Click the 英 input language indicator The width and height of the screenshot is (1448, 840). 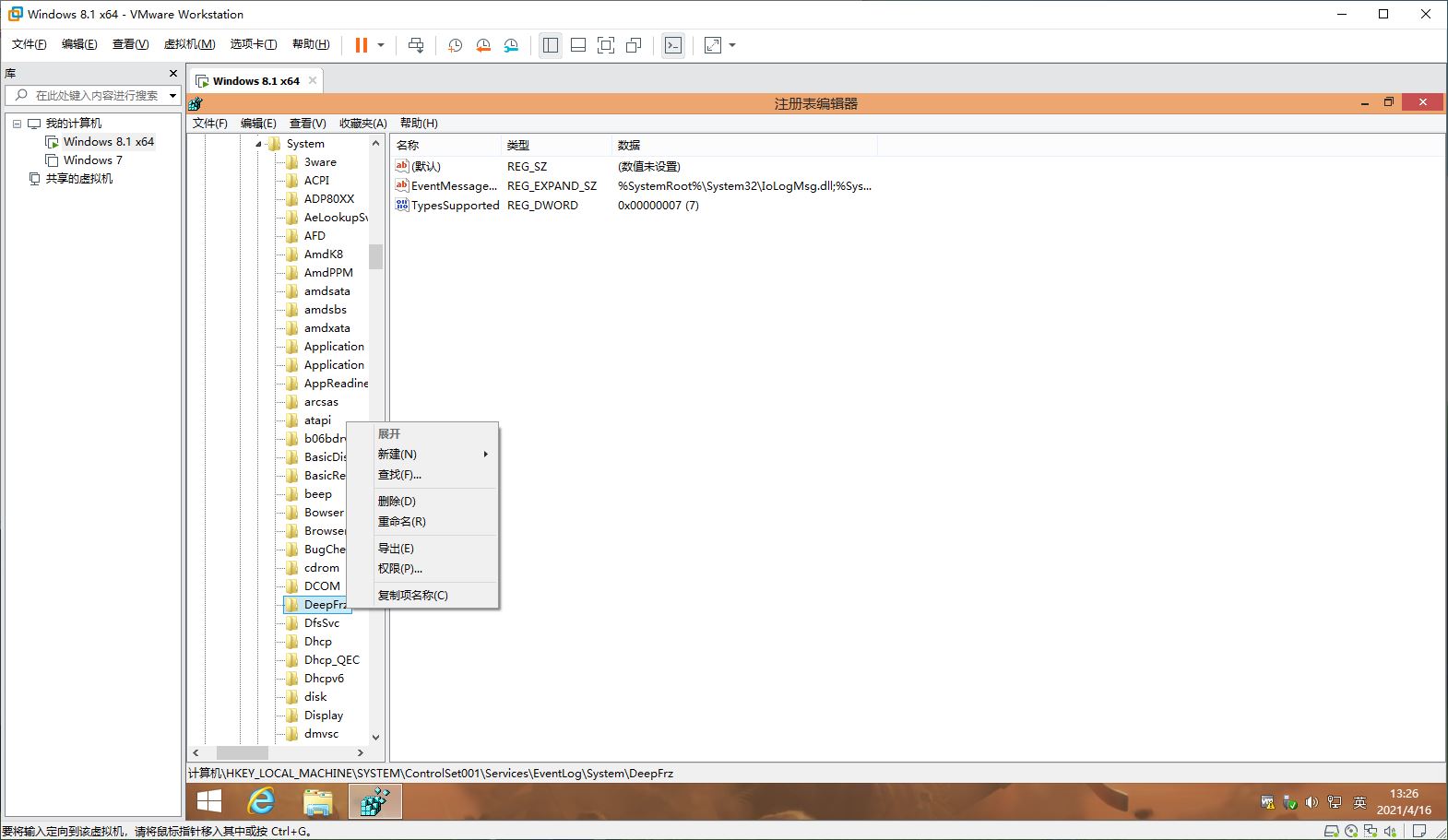1359,802
